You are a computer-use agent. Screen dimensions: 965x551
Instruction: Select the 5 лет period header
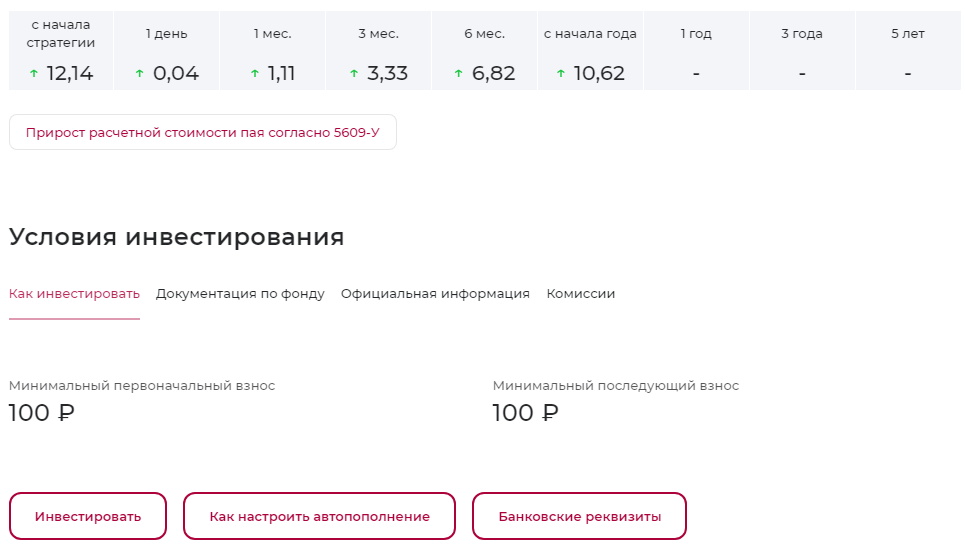pyautogui.click(x=908, y=34)
